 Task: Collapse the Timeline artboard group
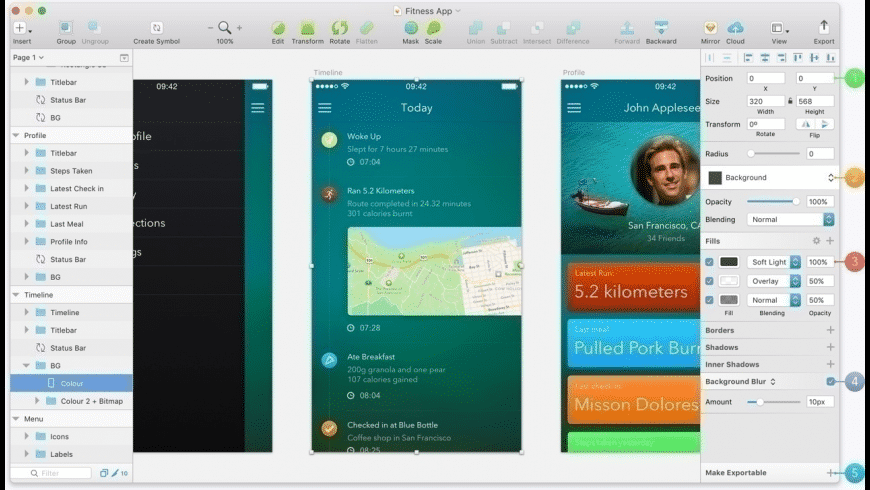[16, 295]
